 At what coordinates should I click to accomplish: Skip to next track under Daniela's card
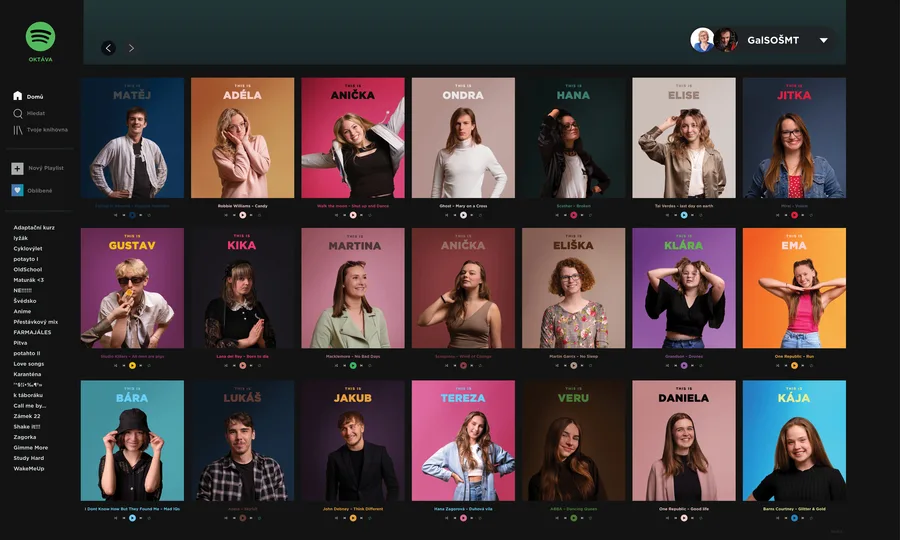tap(692, 518)
